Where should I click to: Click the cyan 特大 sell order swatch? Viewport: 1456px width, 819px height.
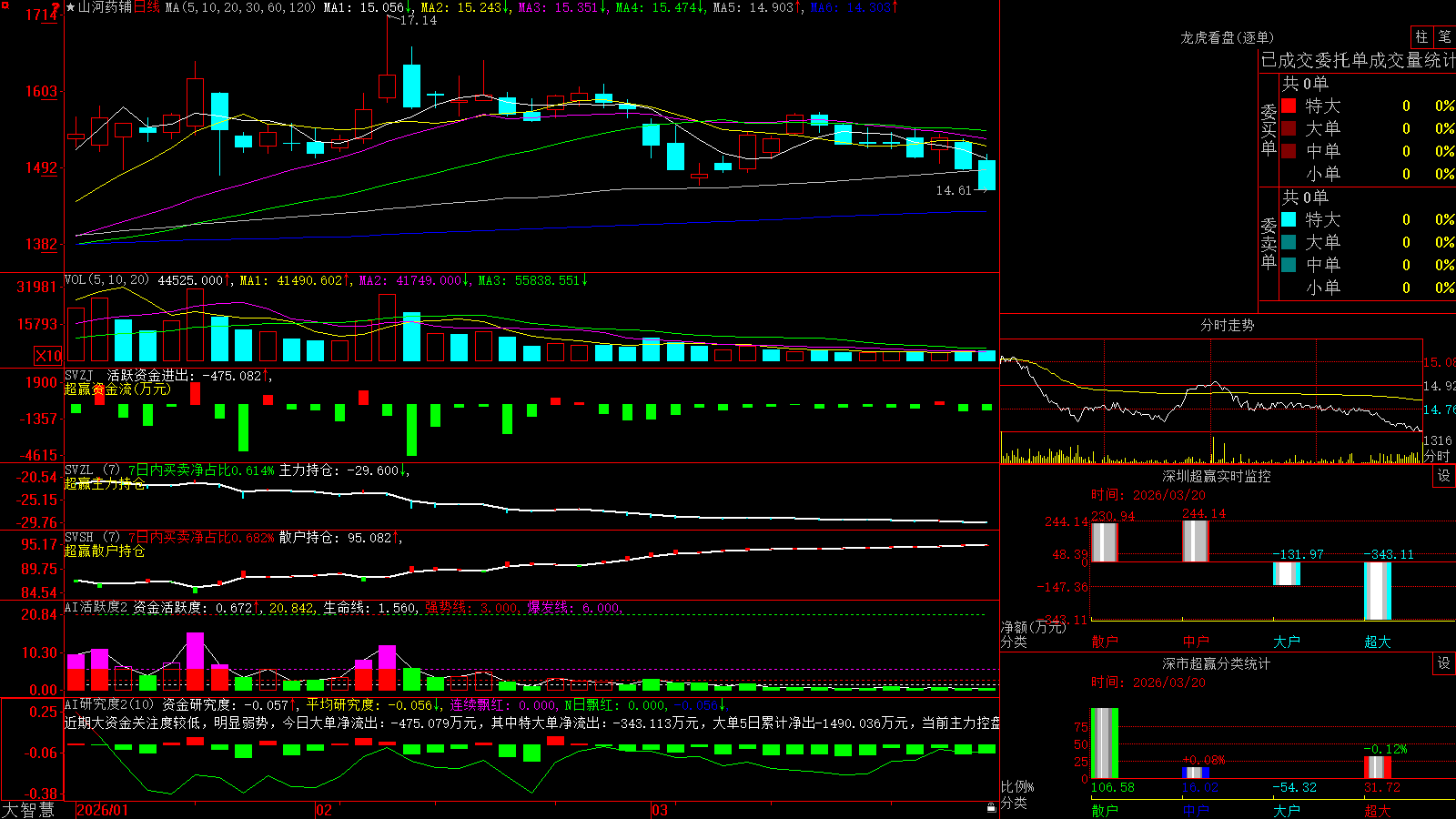1289,219
